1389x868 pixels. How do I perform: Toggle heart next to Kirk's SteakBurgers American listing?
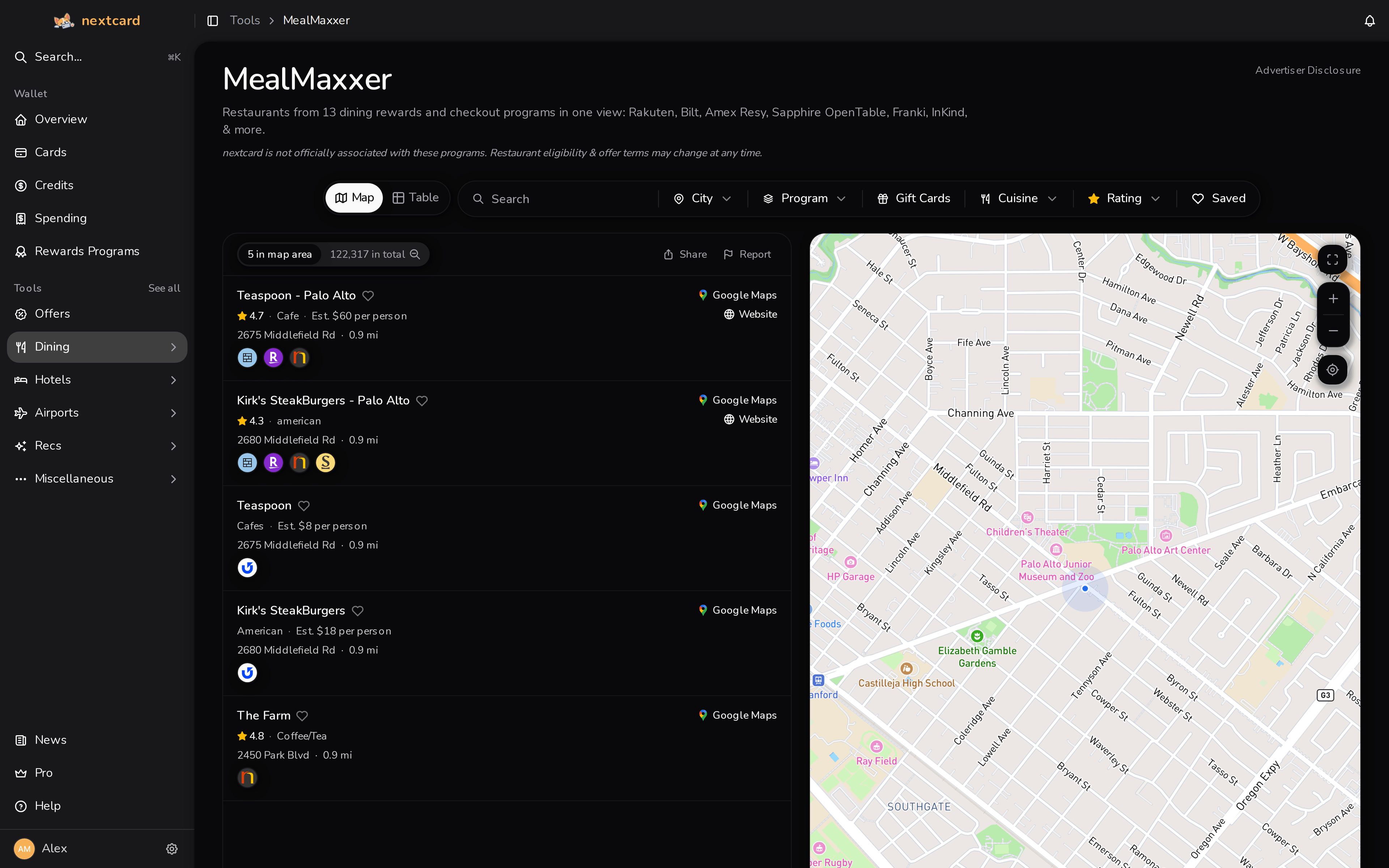[x=358, y=611]
